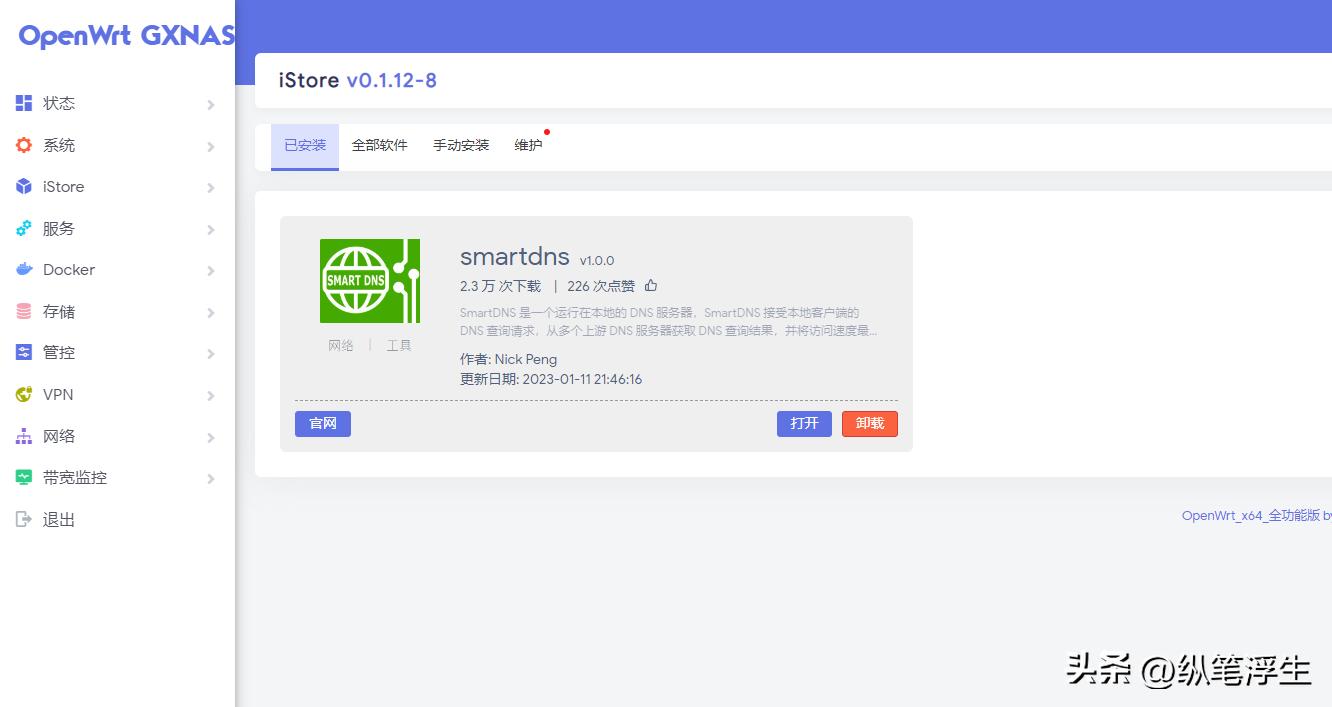The height and width of the screenshot is (707, 1332).
Task: Expand the VPN sidebar section
Action: tap(210, 395)
